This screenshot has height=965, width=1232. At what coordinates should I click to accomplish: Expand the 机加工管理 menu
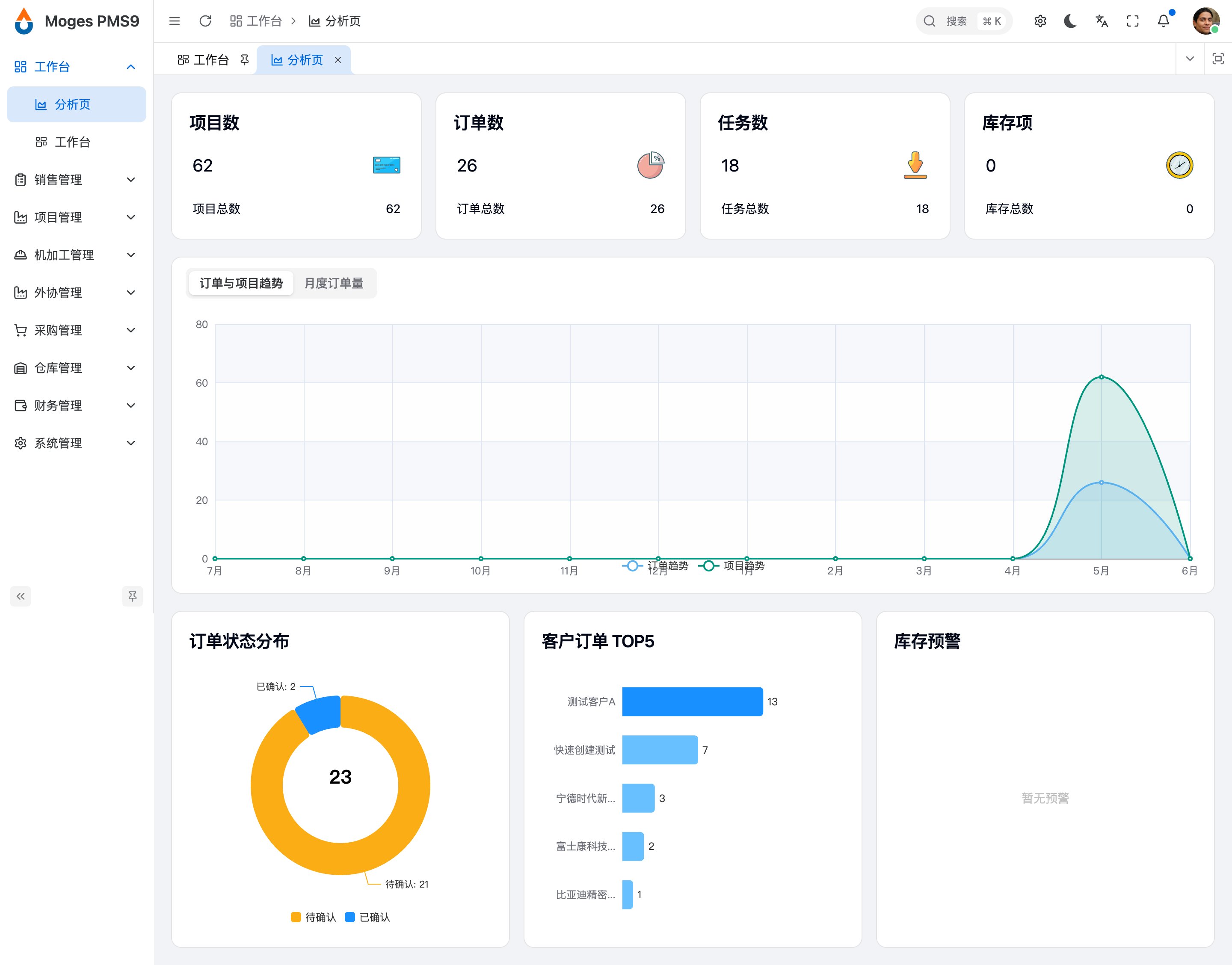pos(76,255)
